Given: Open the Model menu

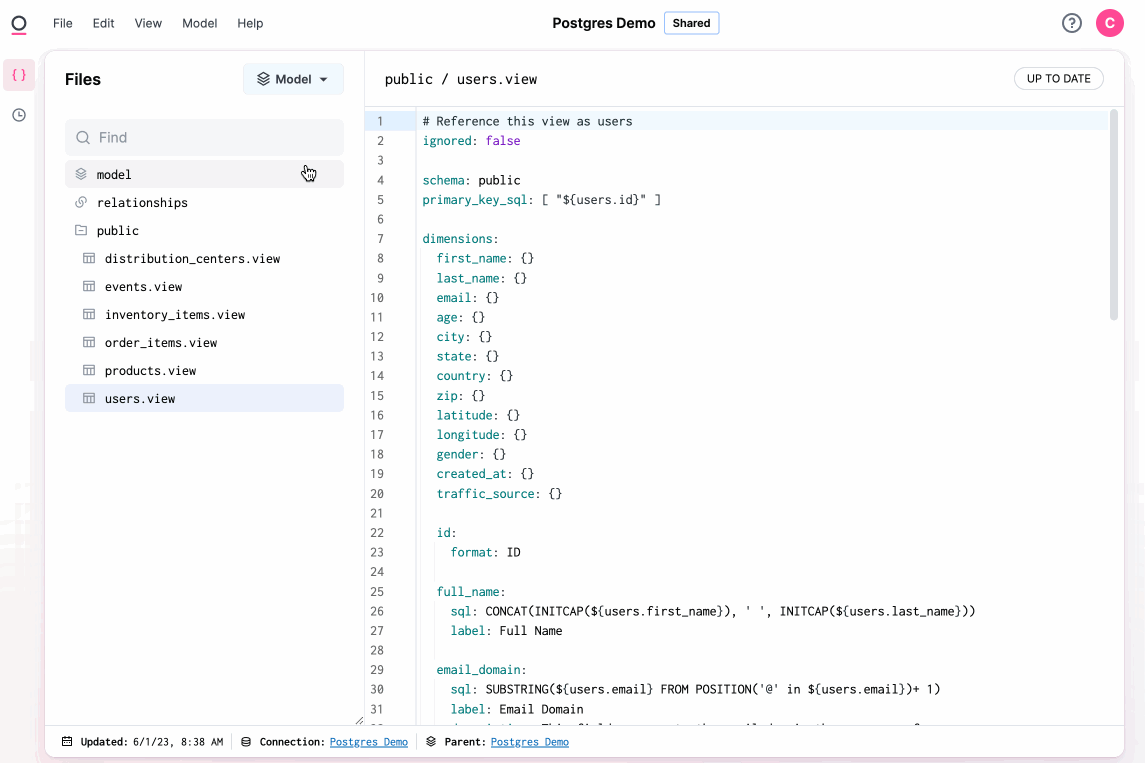Looking at the screenshot, I should 199,23.
